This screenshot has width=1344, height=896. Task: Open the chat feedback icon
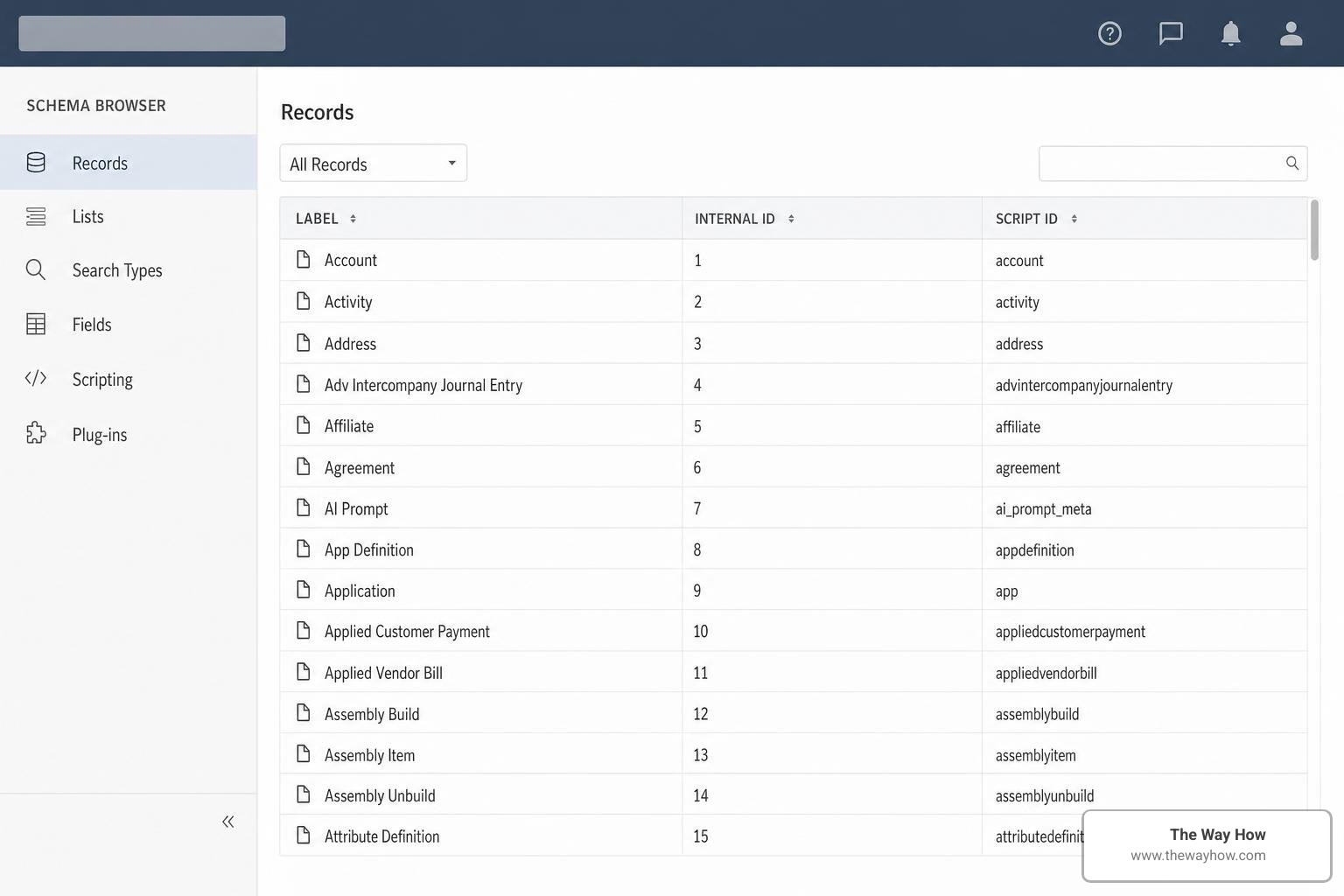click(x=1171, y=33)
